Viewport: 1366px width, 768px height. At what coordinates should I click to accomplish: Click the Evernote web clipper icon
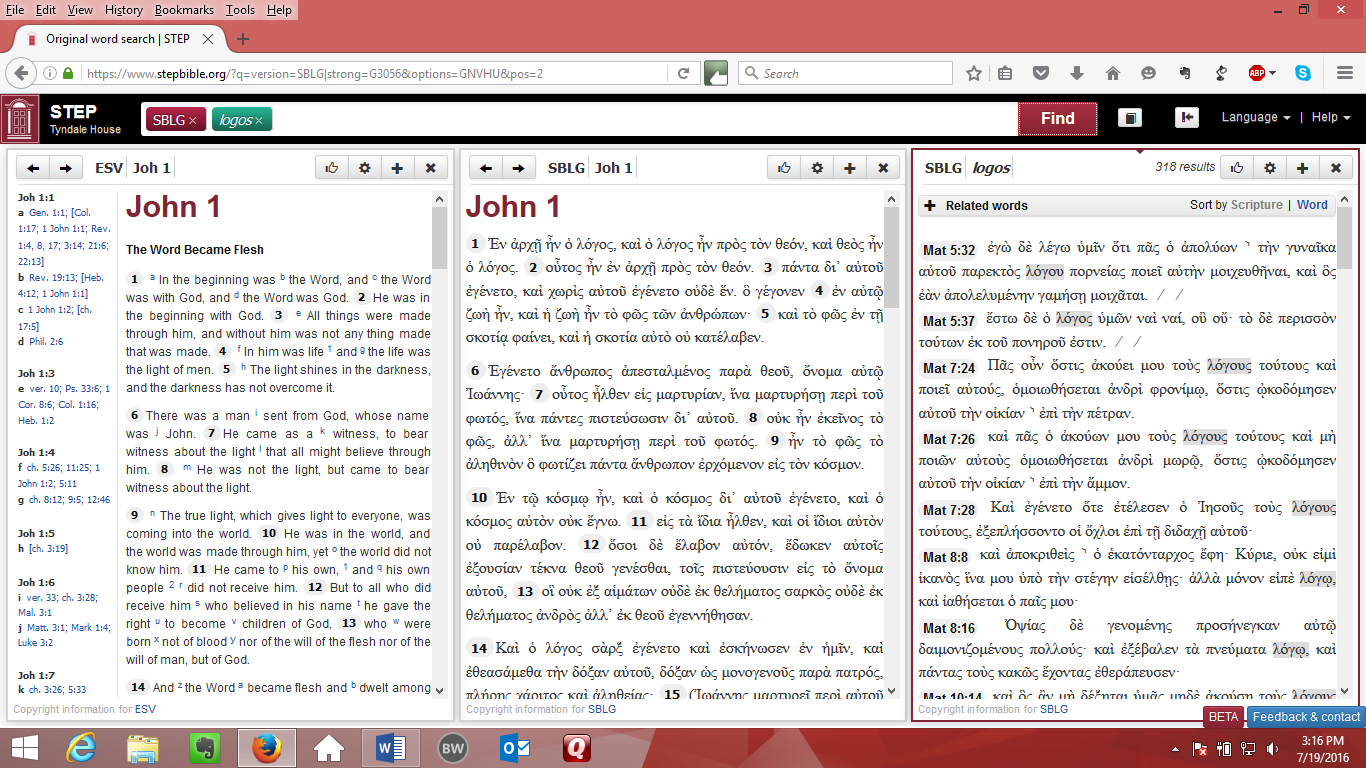(1185, 74)
